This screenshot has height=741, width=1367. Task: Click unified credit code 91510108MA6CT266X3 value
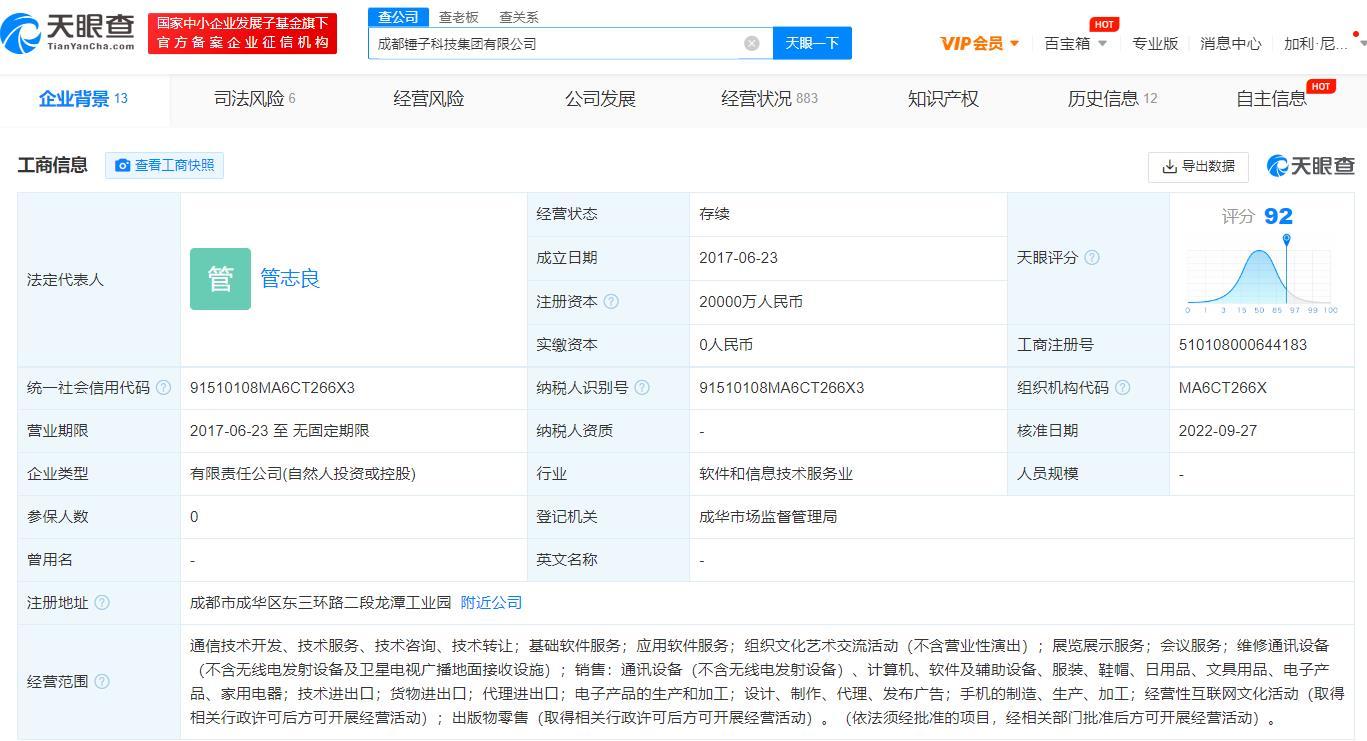pos(272,388)
